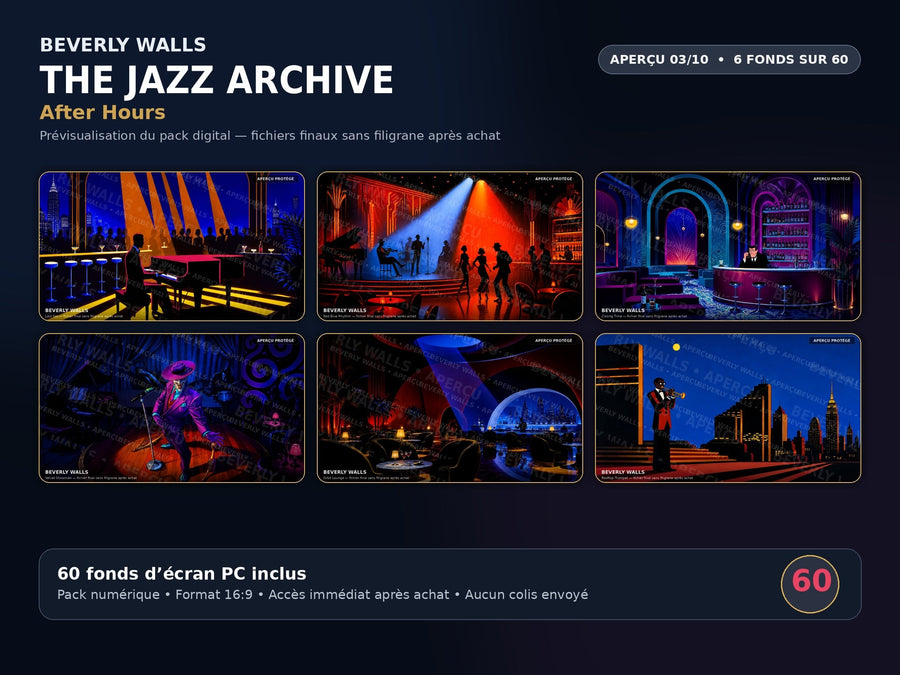
Task: Click the Pack numérique • Format 16:9 line
Action: coord(323,595)
